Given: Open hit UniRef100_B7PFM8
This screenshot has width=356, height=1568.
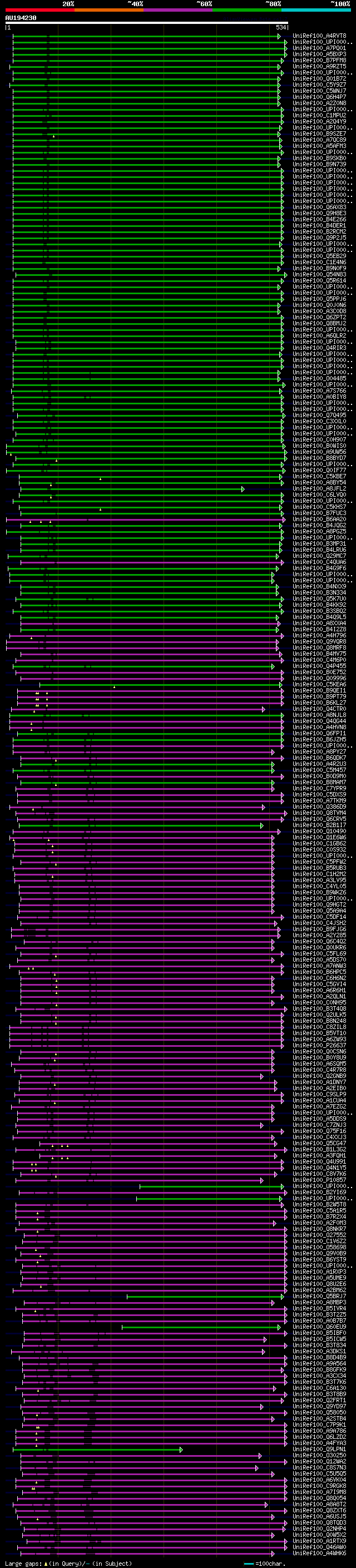Looking at the screenshot, I should pos(319,60).
